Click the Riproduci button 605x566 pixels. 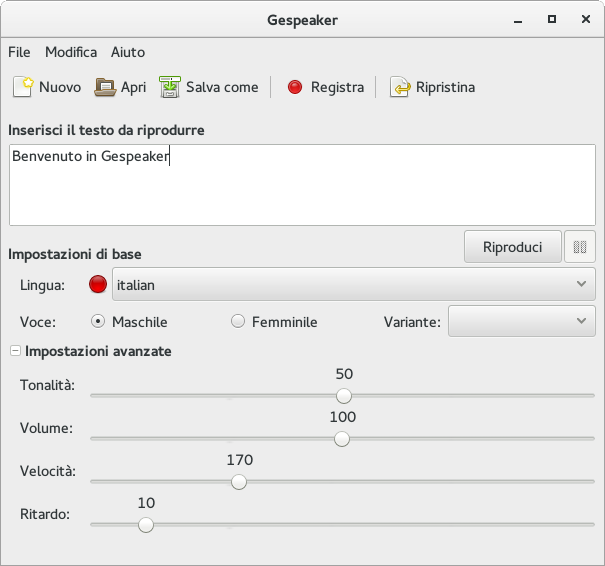click(x=513, y=247)
